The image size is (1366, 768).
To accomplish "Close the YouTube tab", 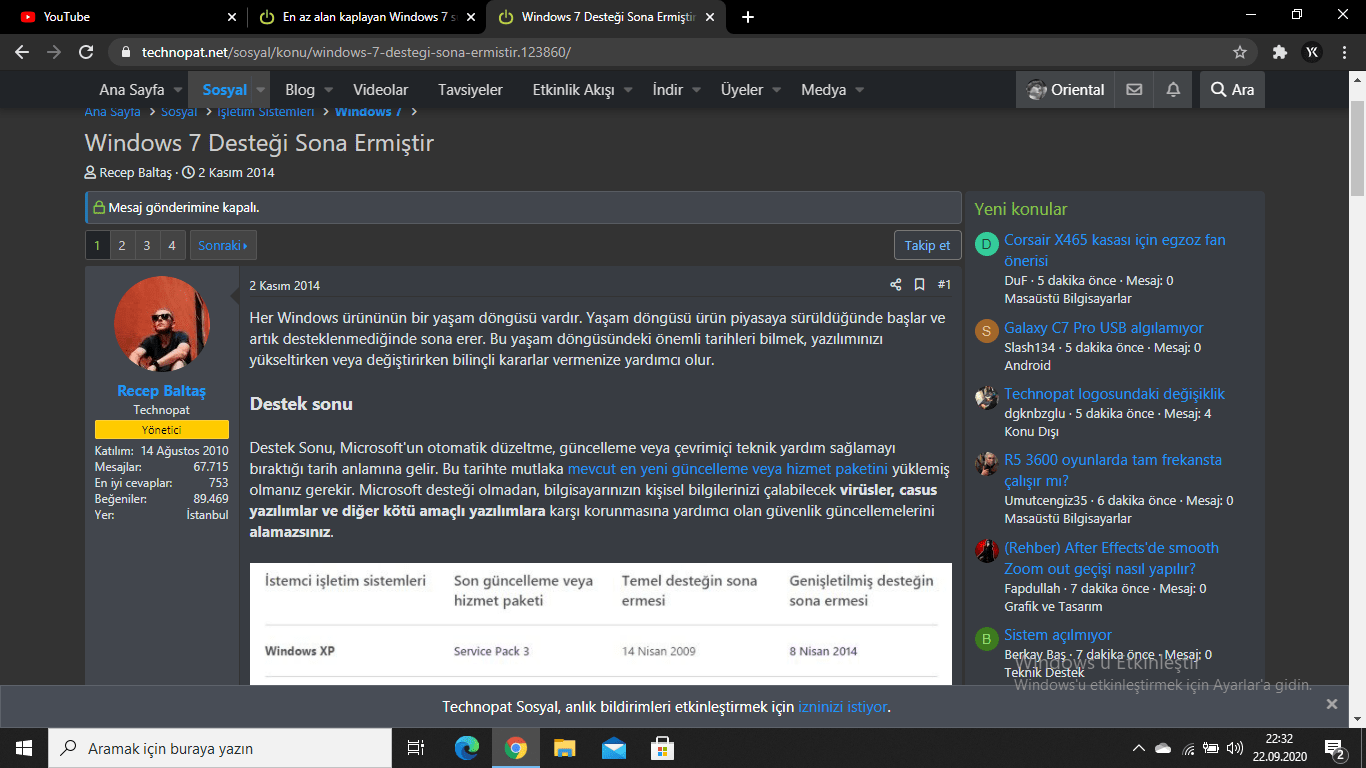I will coord(232,17).
